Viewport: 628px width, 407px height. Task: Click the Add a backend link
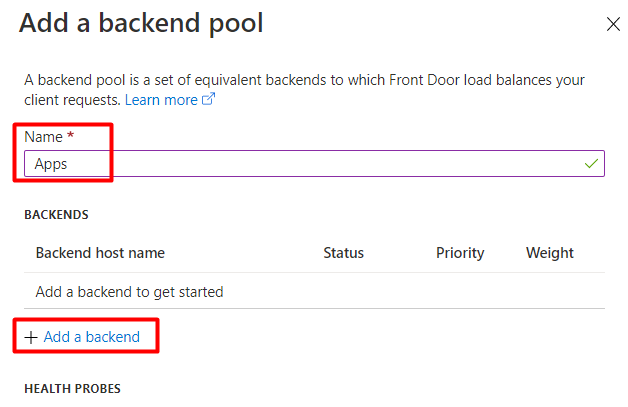click(92, 338)
